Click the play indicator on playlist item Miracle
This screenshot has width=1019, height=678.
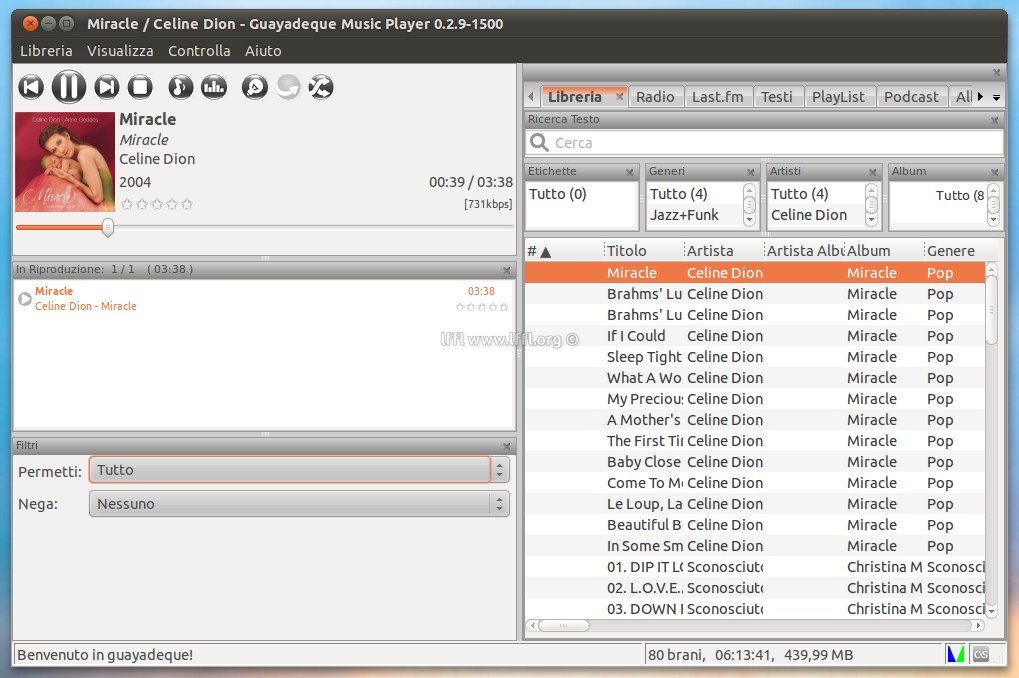coord(25,299)
